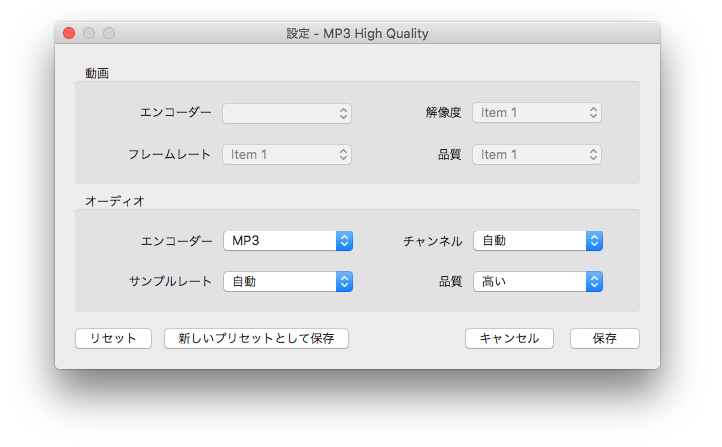
Task: Click the チャンネル label text
Action: [x=432, y=241]
